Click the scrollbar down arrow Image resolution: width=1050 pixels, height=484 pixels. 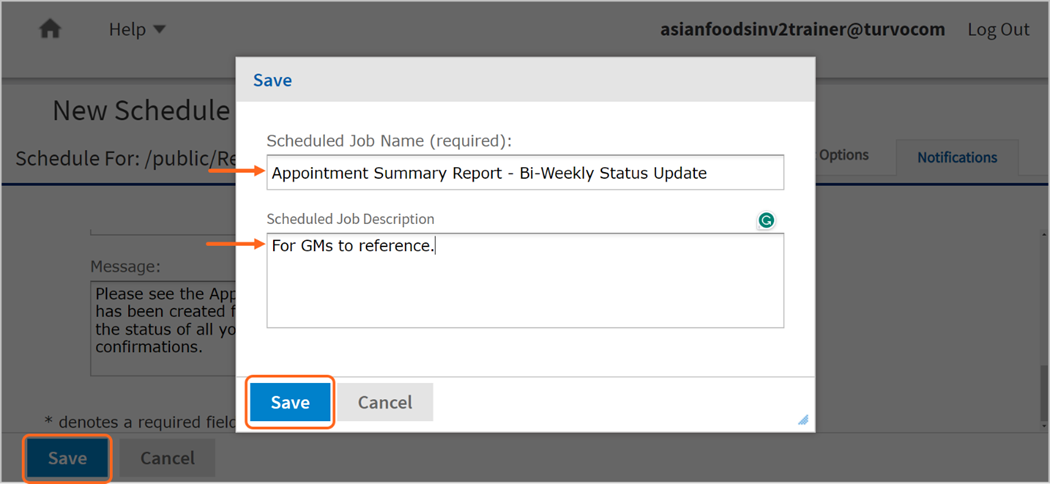tap(1044, 425)
